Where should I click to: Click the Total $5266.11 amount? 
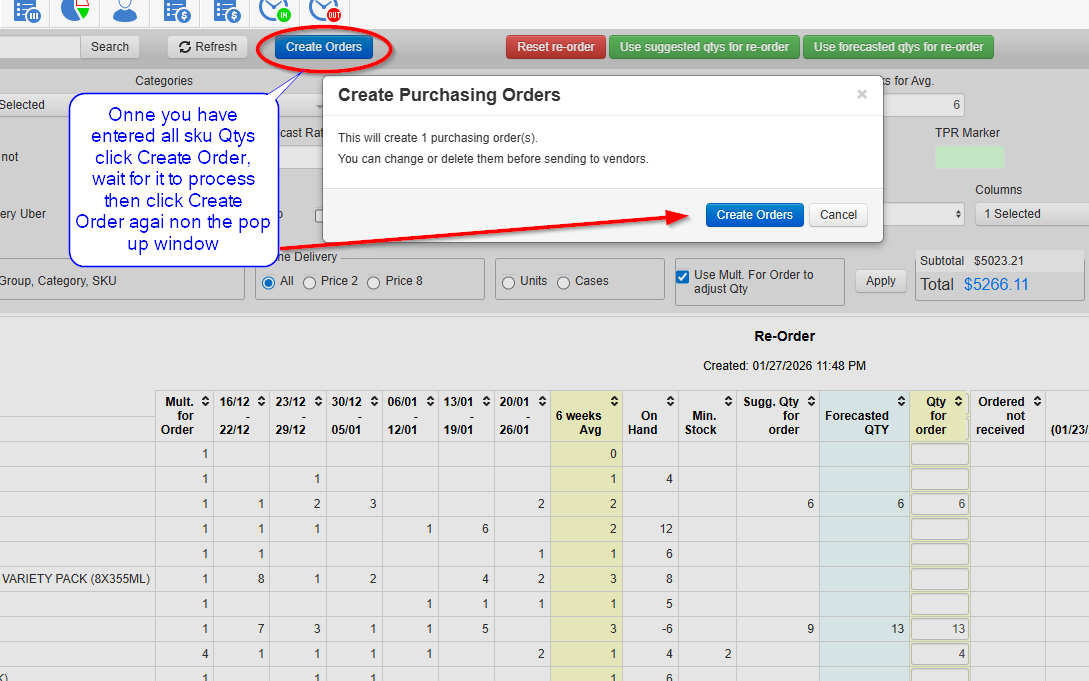pyautogui.click(x=996, y=285)
